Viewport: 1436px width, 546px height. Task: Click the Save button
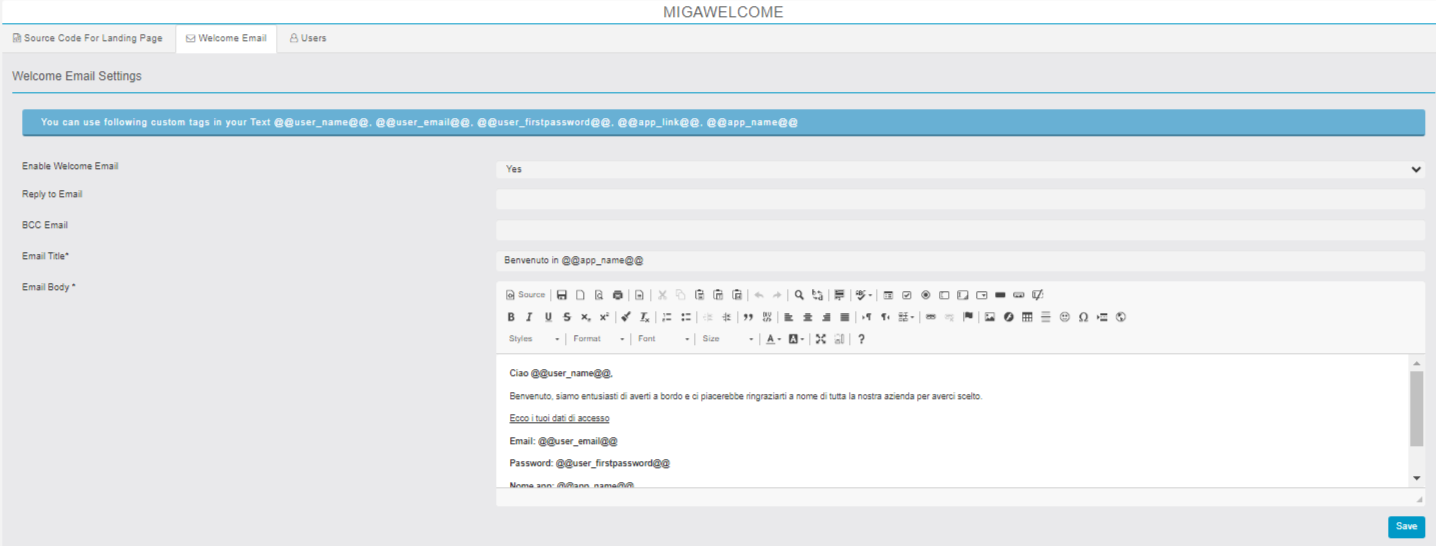pos(1406,527)
